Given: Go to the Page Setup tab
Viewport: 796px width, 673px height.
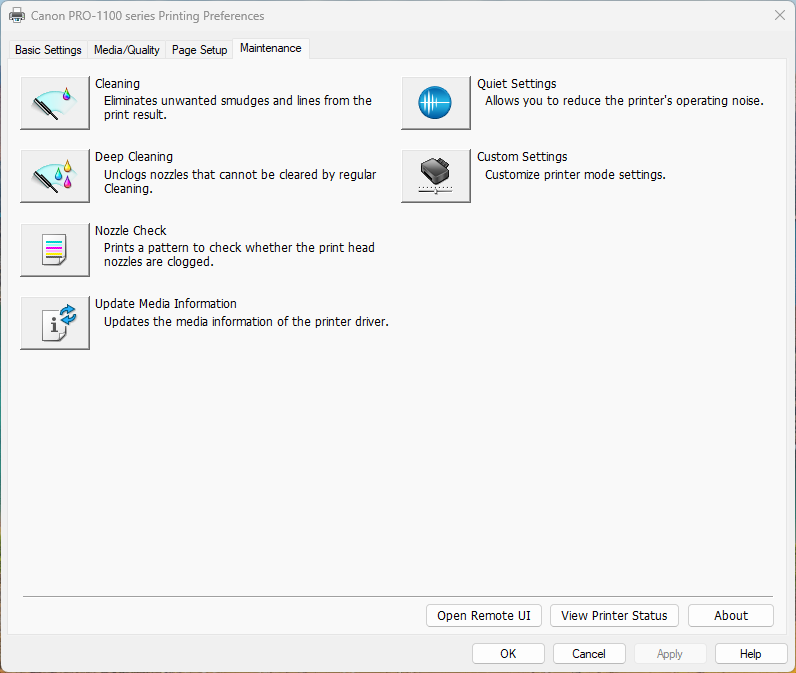Looking at the screenshot, I should pyautogui.click(x=199, y=50).
